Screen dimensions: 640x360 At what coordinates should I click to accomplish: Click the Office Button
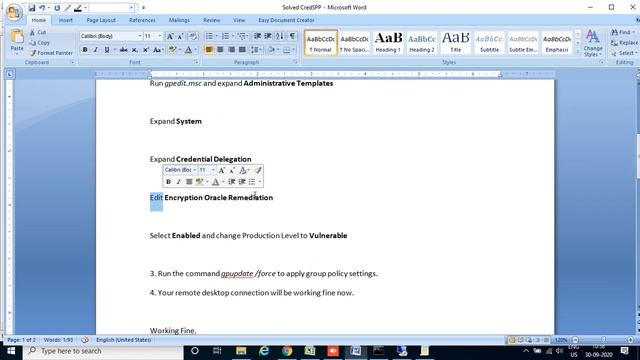[x=13, y=12]
